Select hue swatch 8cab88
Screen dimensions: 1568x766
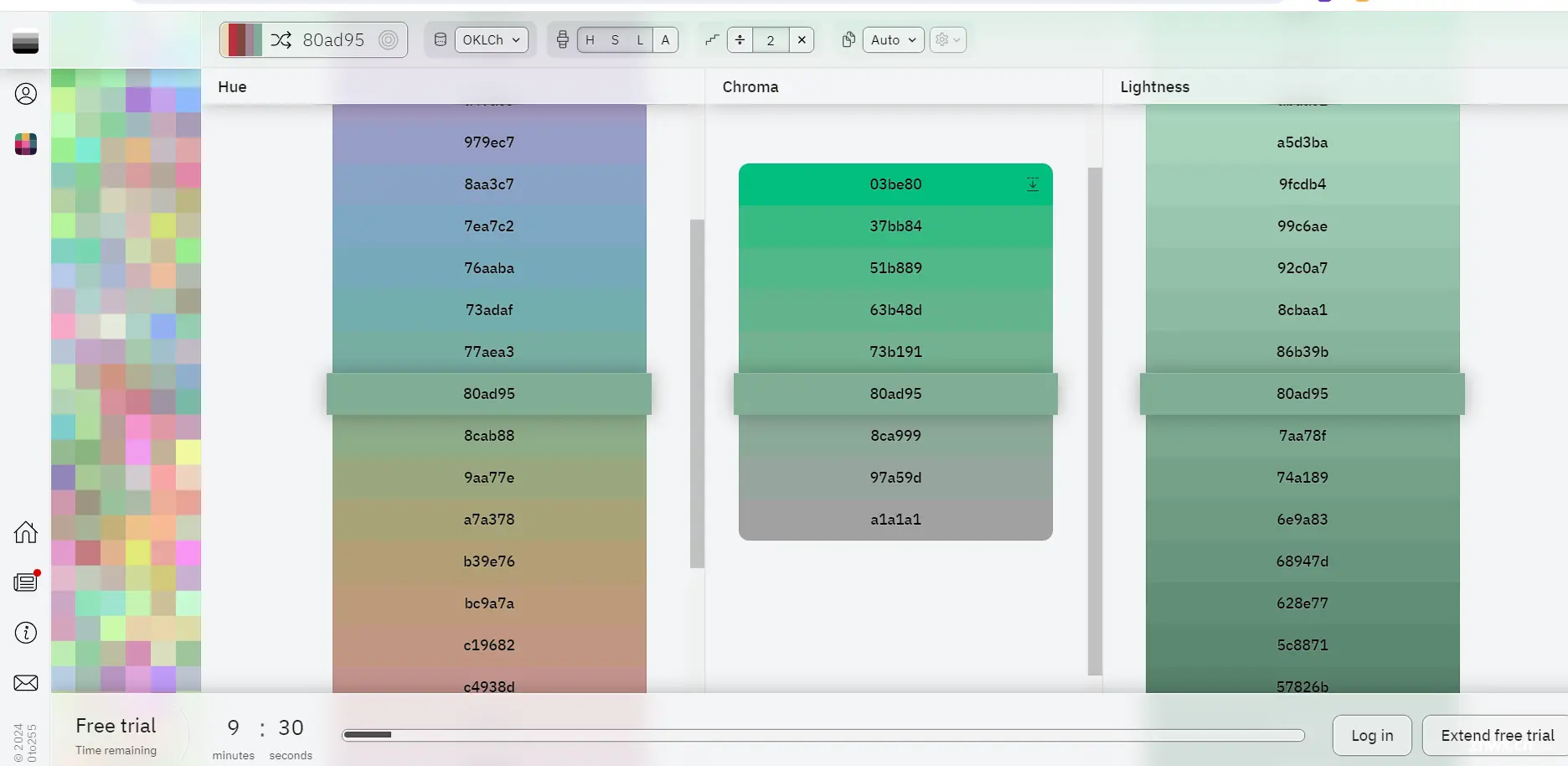click(x=489, y=436)
